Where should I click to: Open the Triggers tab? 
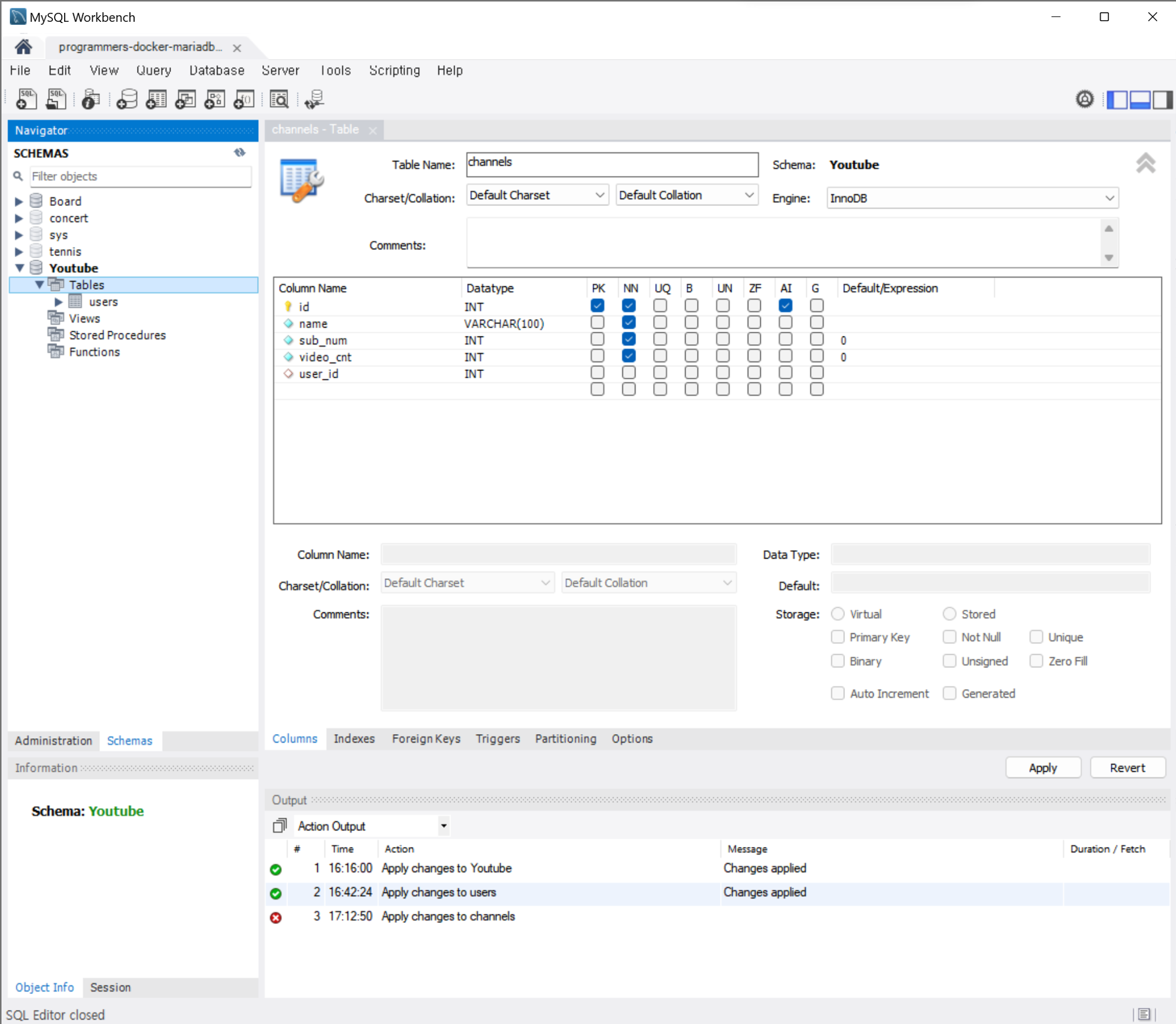tap(497, 739)
